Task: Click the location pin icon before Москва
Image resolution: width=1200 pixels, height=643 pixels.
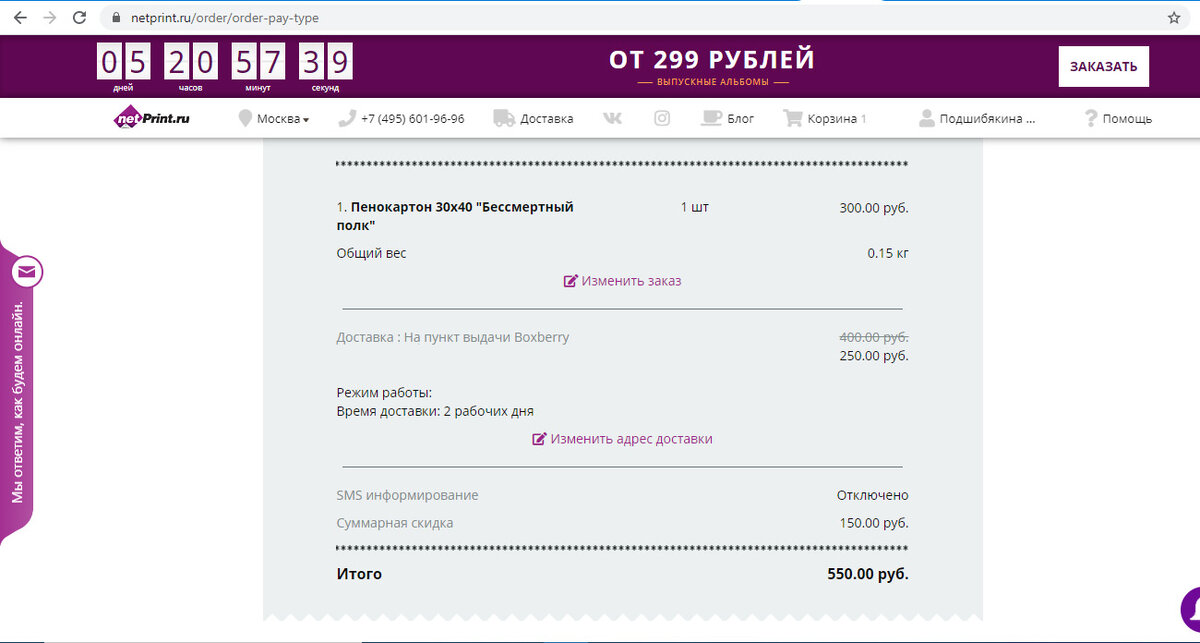Action: pos(245,117)
